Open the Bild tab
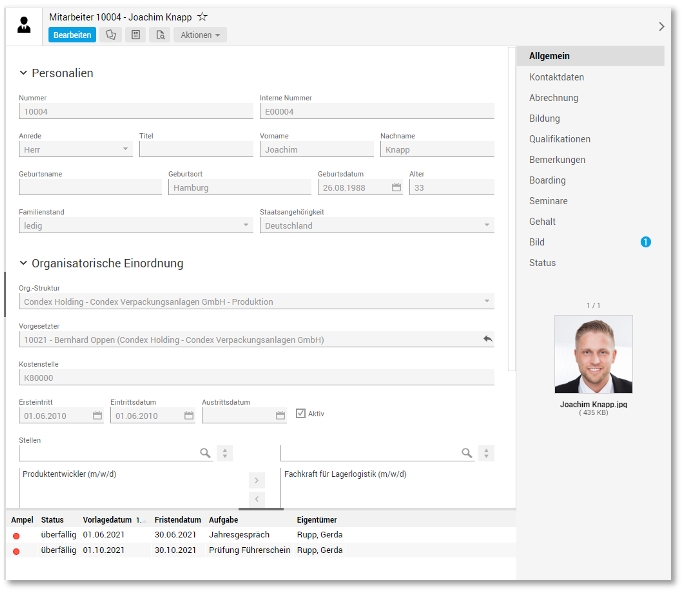 click(537, 242)
